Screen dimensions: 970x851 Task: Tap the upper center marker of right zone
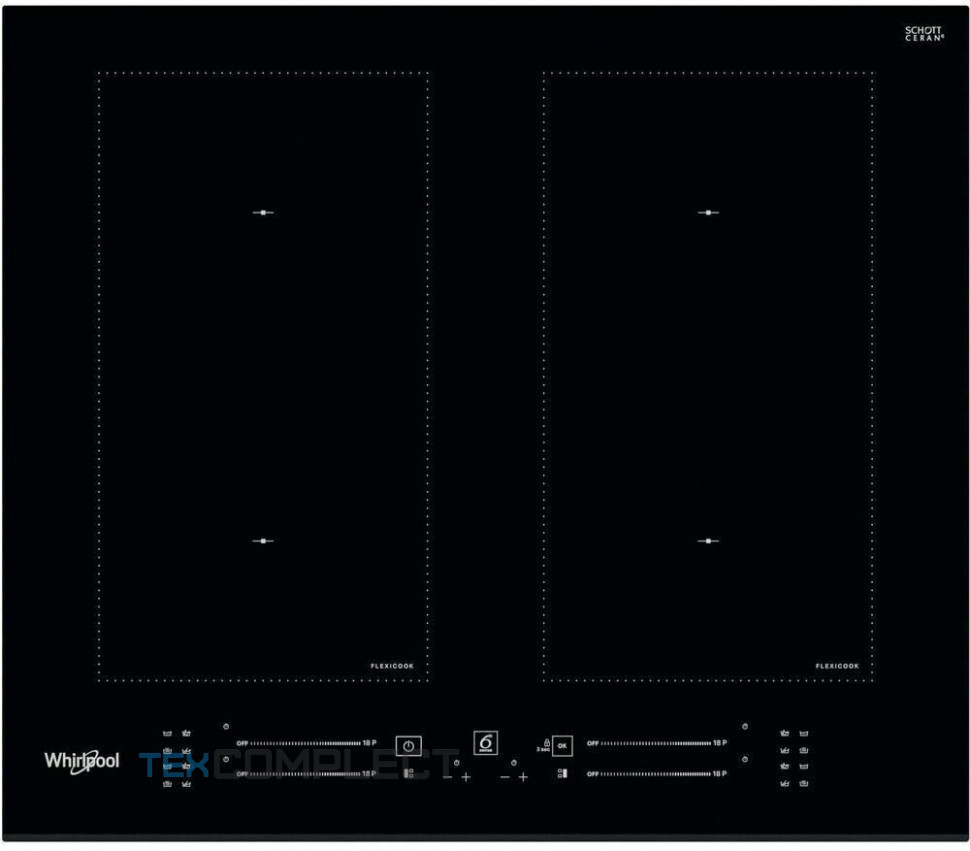click(708, 213)
